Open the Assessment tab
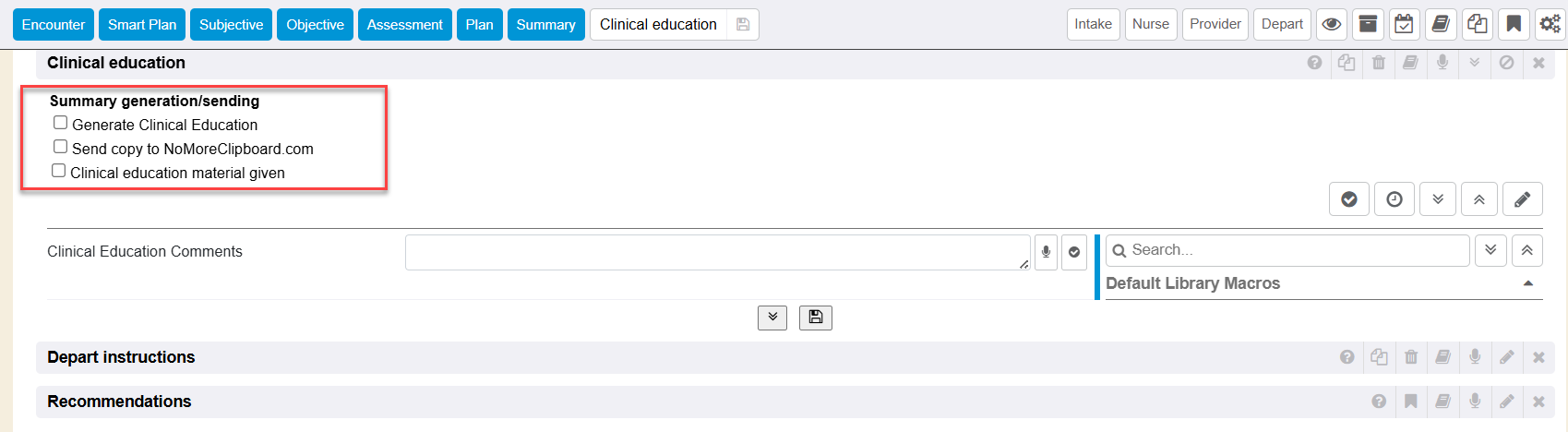Image resolution: width=1568 pixels, height=432 pixels. coord(404,25)
